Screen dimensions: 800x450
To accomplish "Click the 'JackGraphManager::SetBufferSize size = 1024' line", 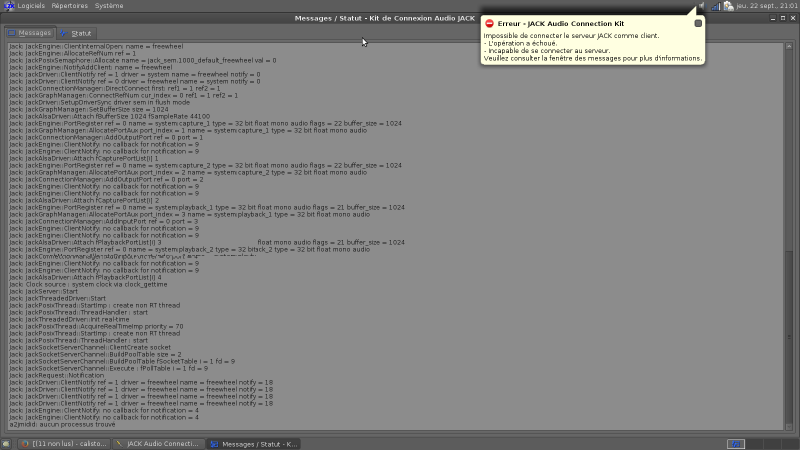I will click(88, 109).
